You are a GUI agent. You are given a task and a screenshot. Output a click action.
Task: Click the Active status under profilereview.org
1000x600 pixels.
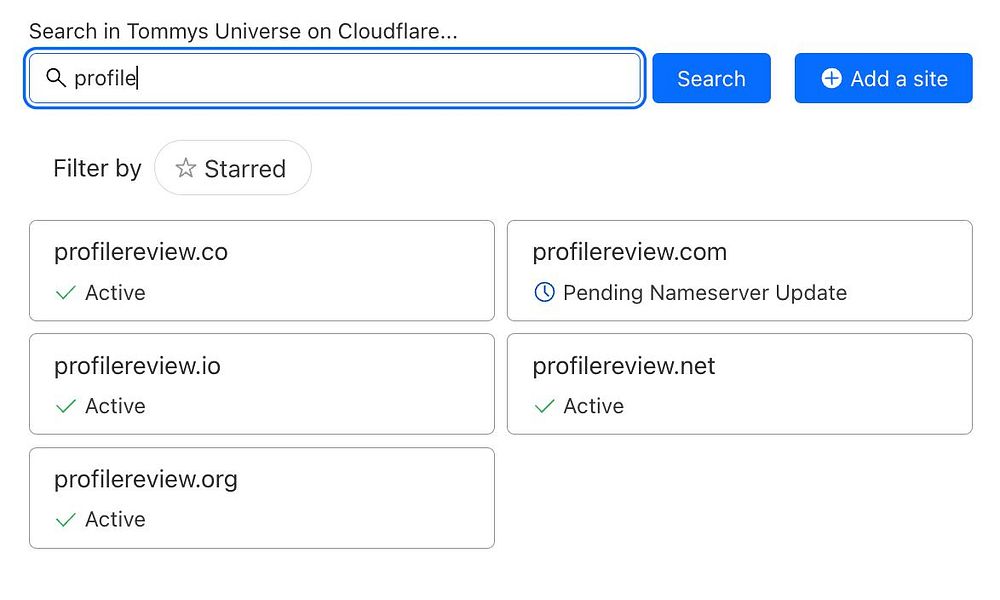click(115, 519)
